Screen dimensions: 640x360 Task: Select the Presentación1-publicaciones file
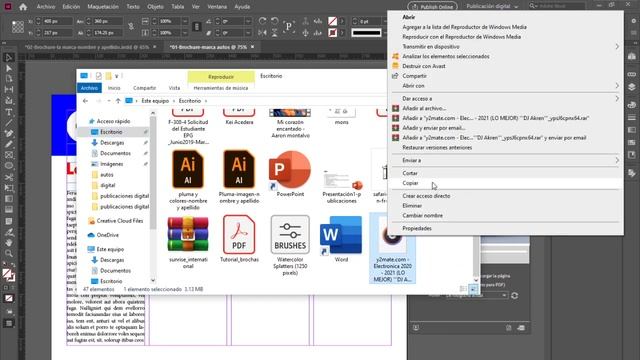342,186
